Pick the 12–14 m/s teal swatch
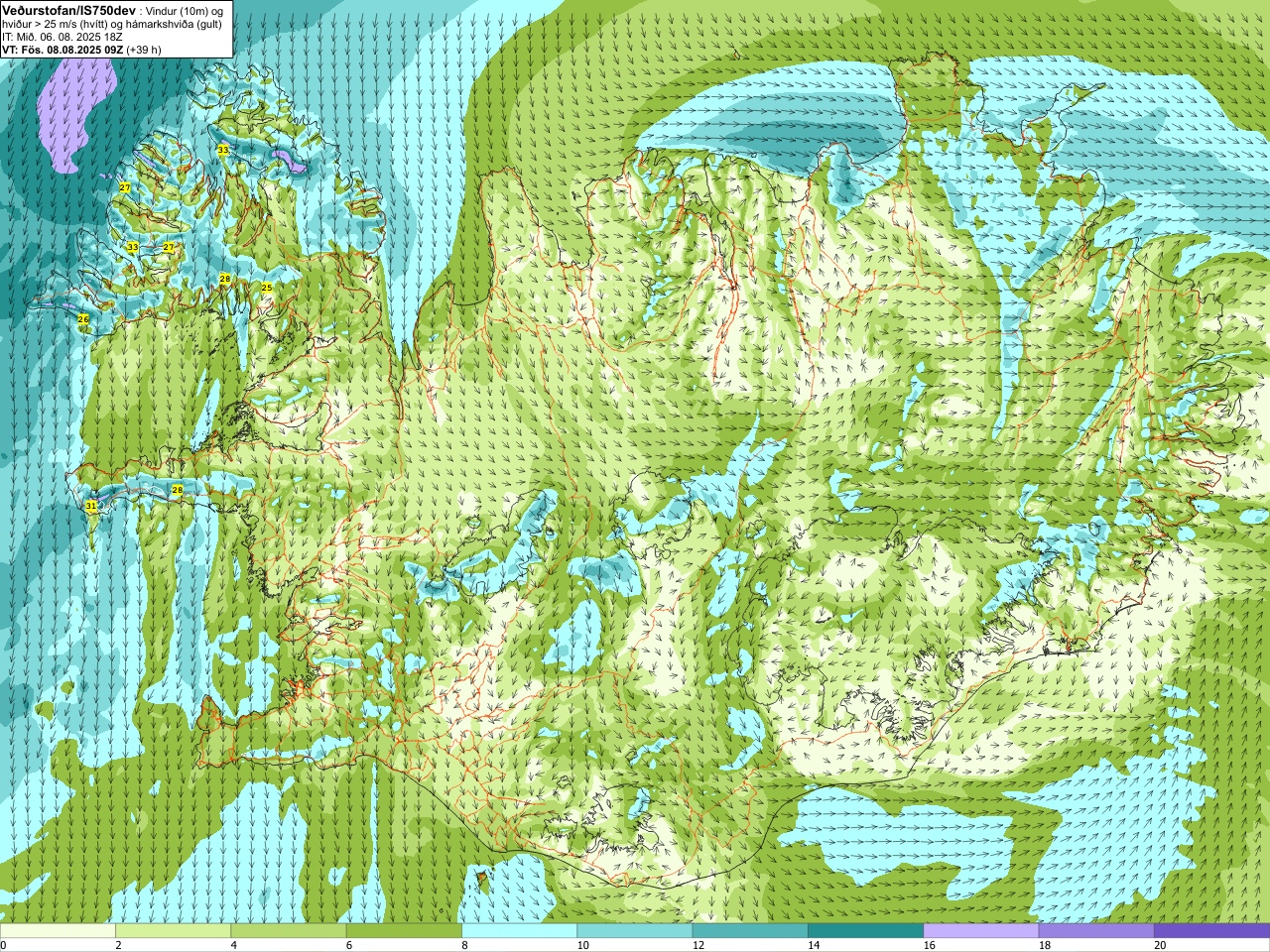The image size is (1270, 952). point(750,931)
